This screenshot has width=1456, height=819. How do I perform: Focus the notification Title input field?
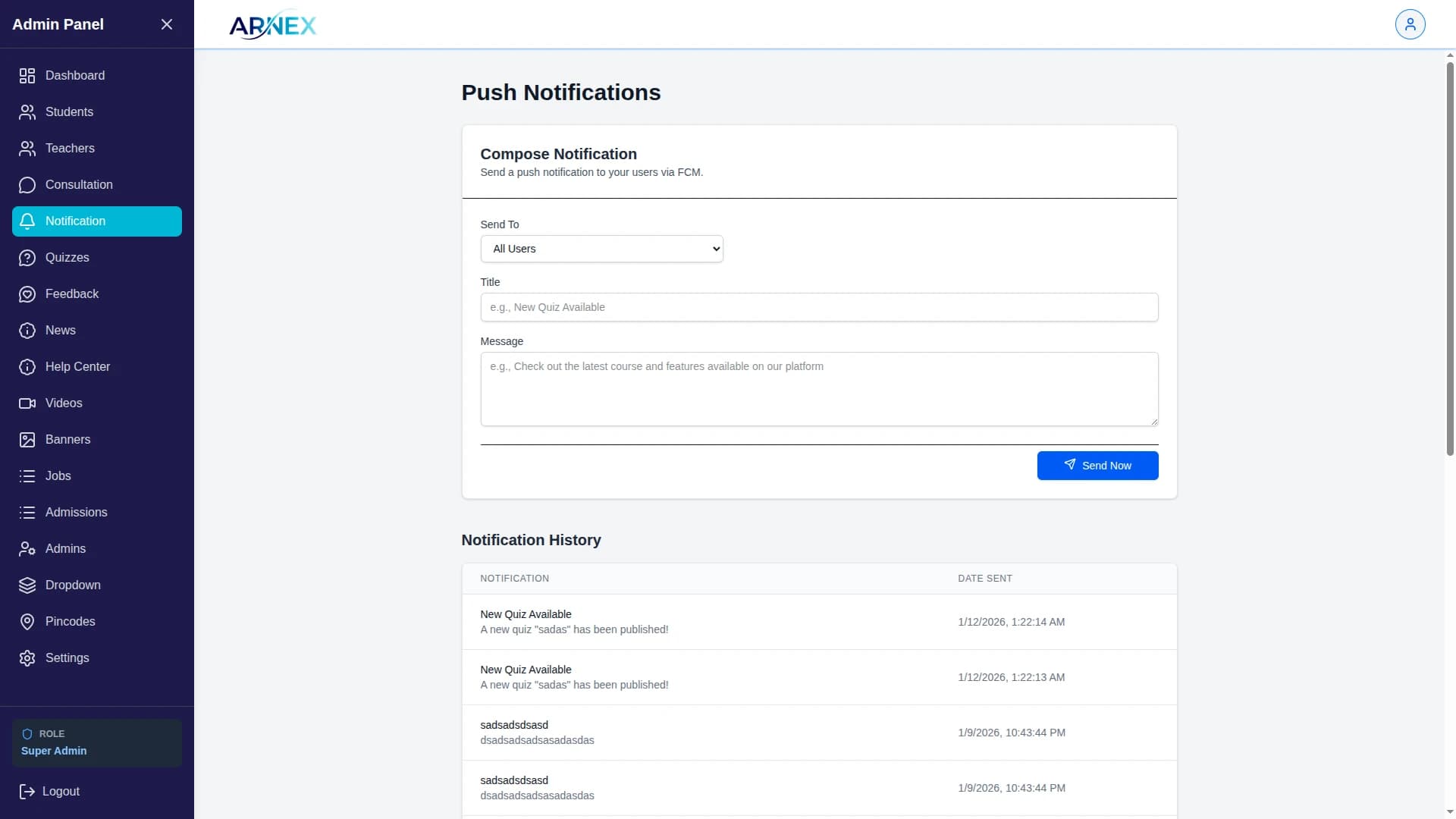(819, 307)
